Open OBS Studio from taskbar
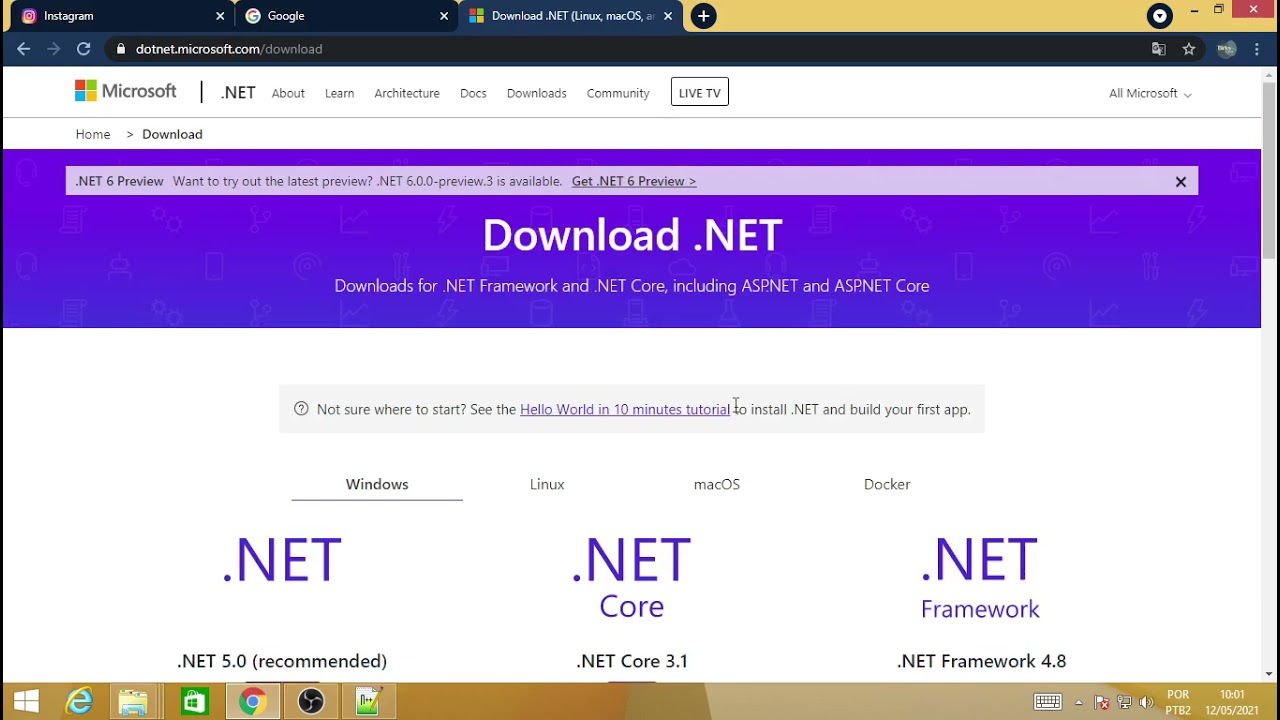 point(311,702)
